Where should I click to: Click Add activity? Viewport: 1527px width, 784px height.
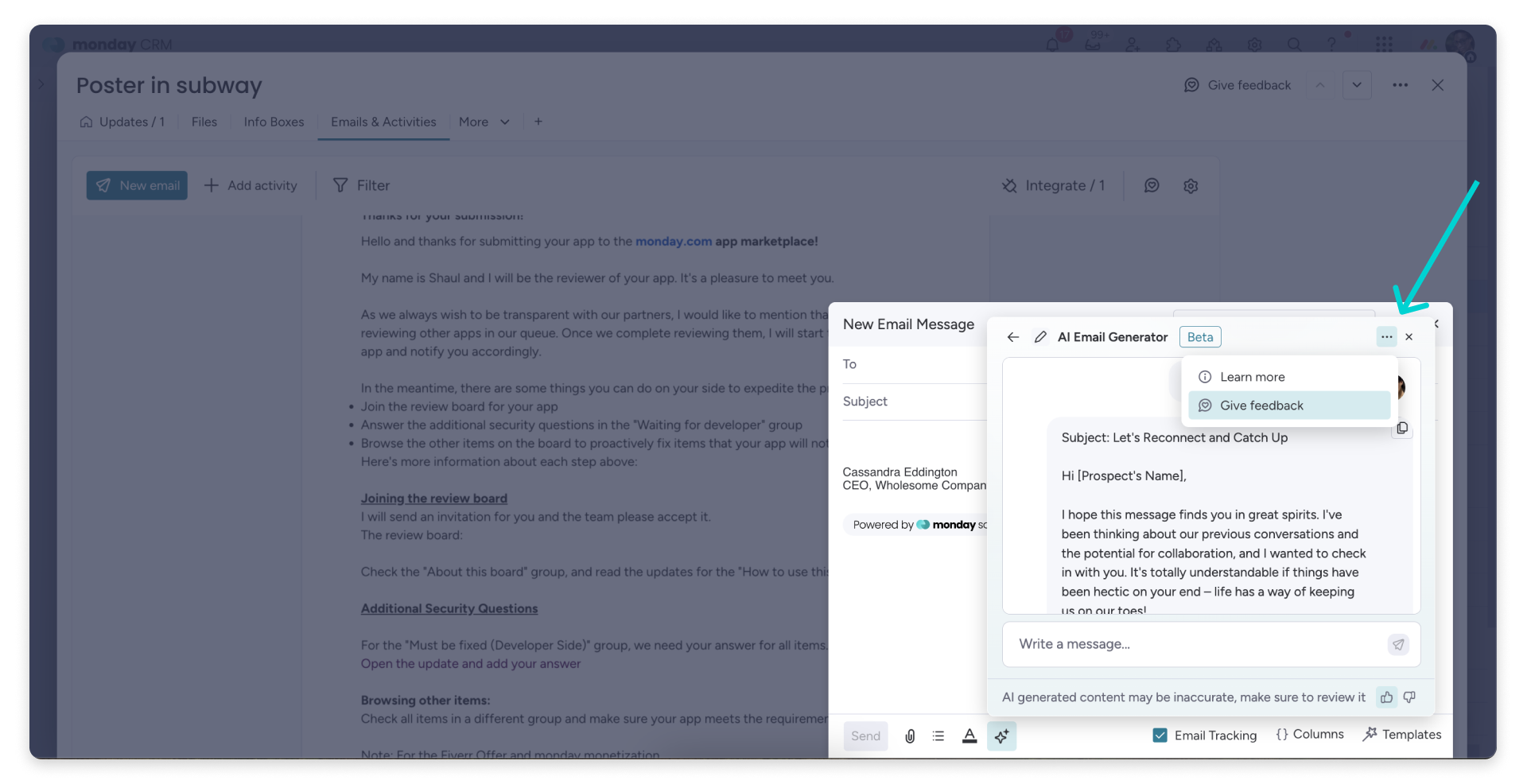pos(251,185)
